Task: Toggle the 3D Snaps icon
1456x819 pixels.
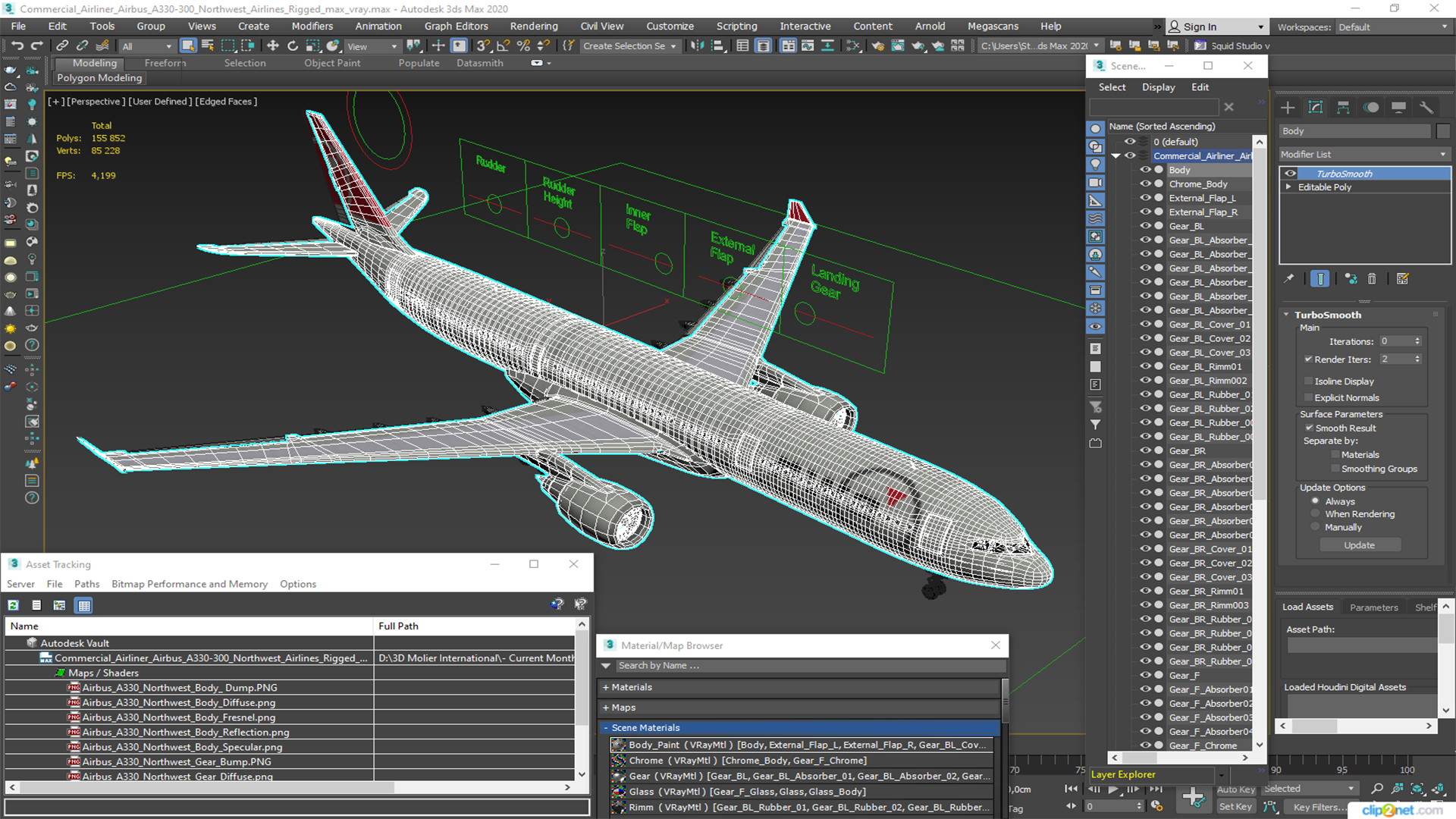Action: coord(484,45)
